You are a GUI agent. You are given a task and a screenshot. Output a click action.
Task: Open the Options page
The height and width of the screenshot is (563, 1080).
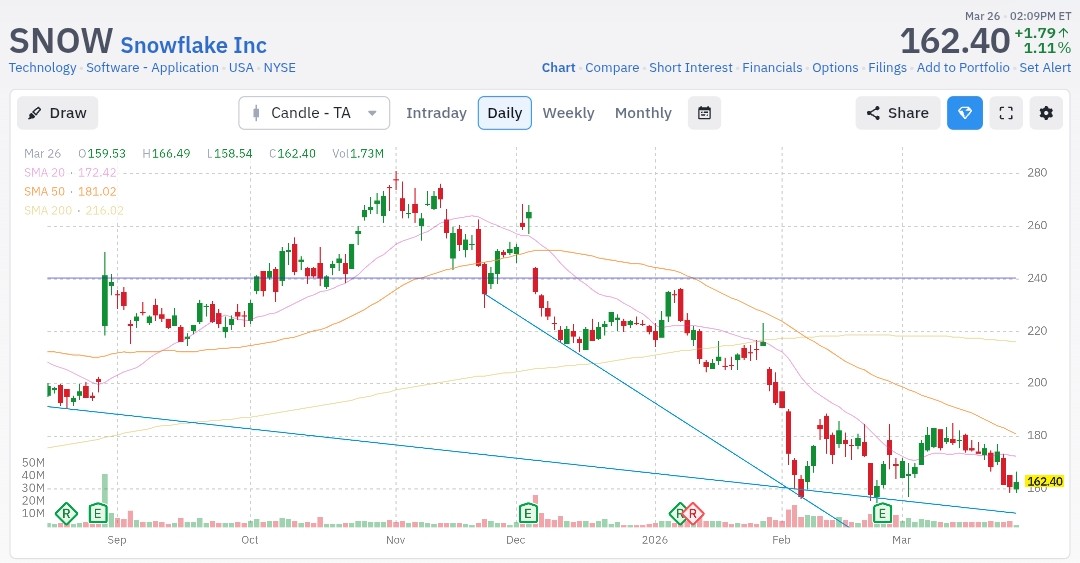[835, 68]
